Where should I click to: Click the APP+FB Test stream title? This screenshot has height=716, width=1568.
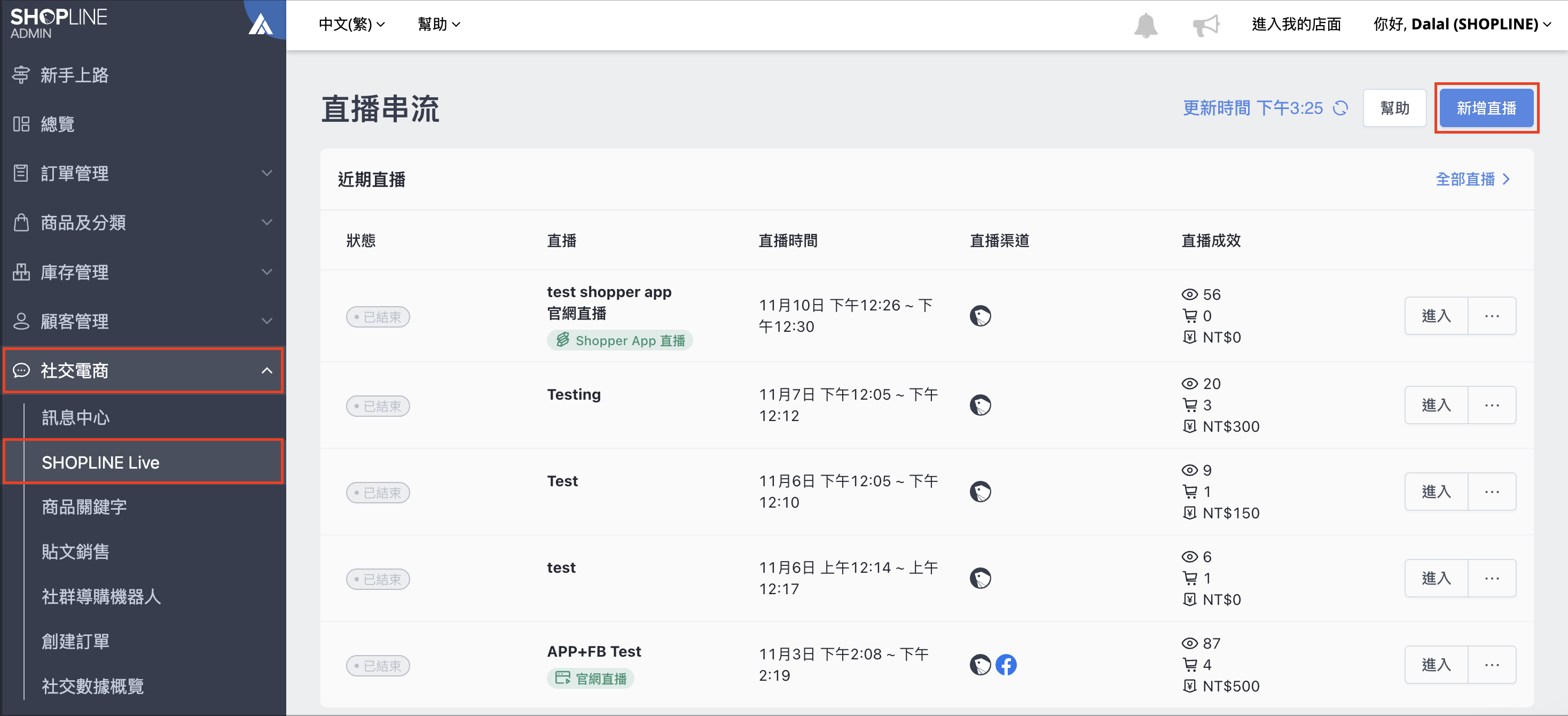pyautogui.click(x=593, y=651)
